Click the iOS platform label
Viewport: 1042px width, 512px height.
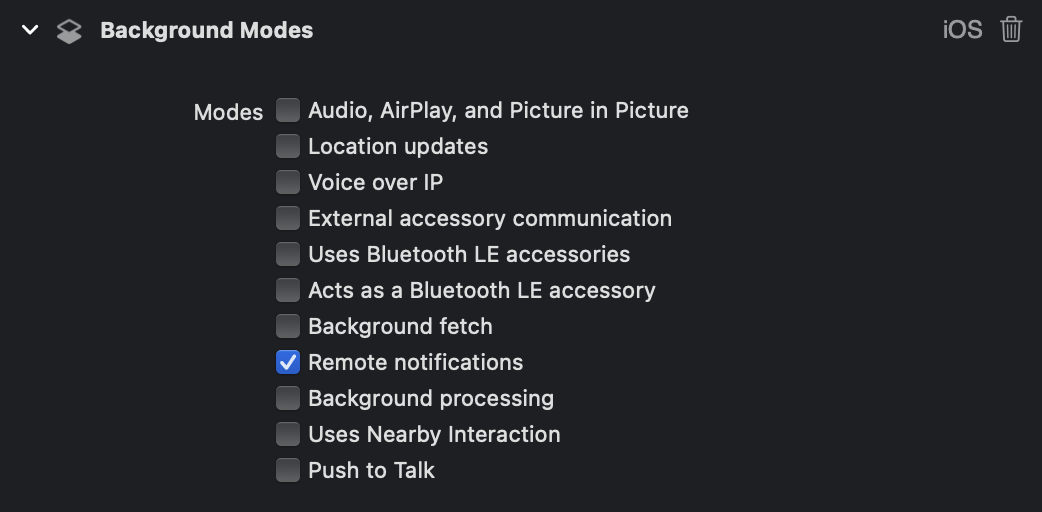[962, 30]
